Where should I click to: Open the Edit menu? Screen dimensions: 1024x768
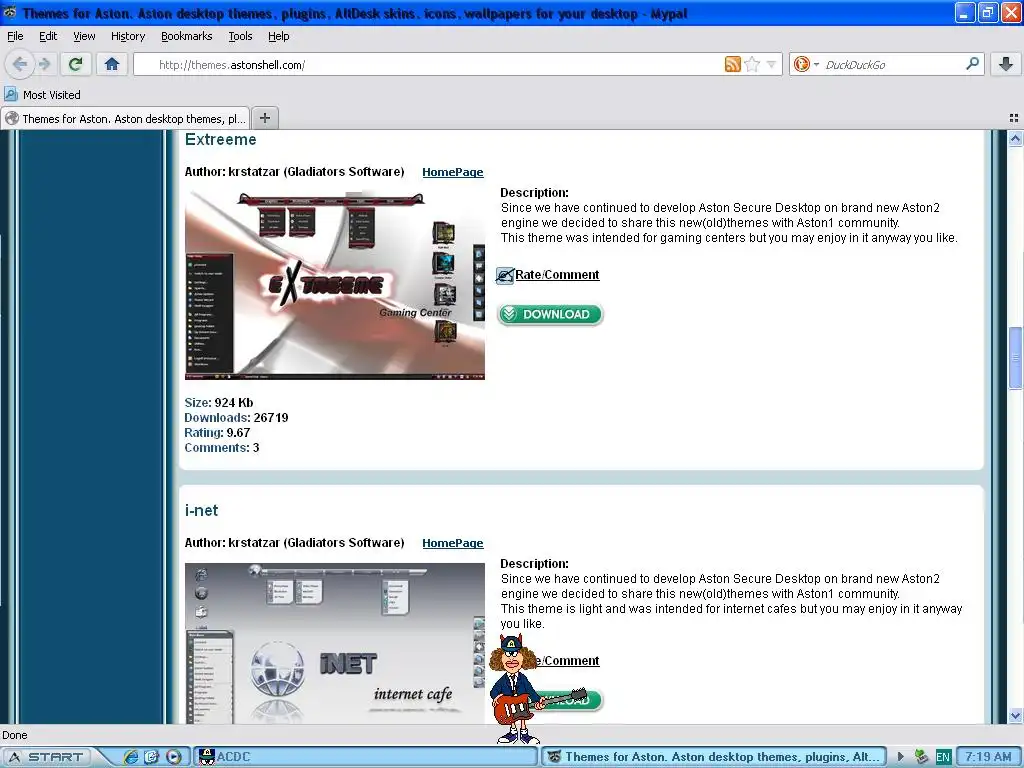[48, 37]
